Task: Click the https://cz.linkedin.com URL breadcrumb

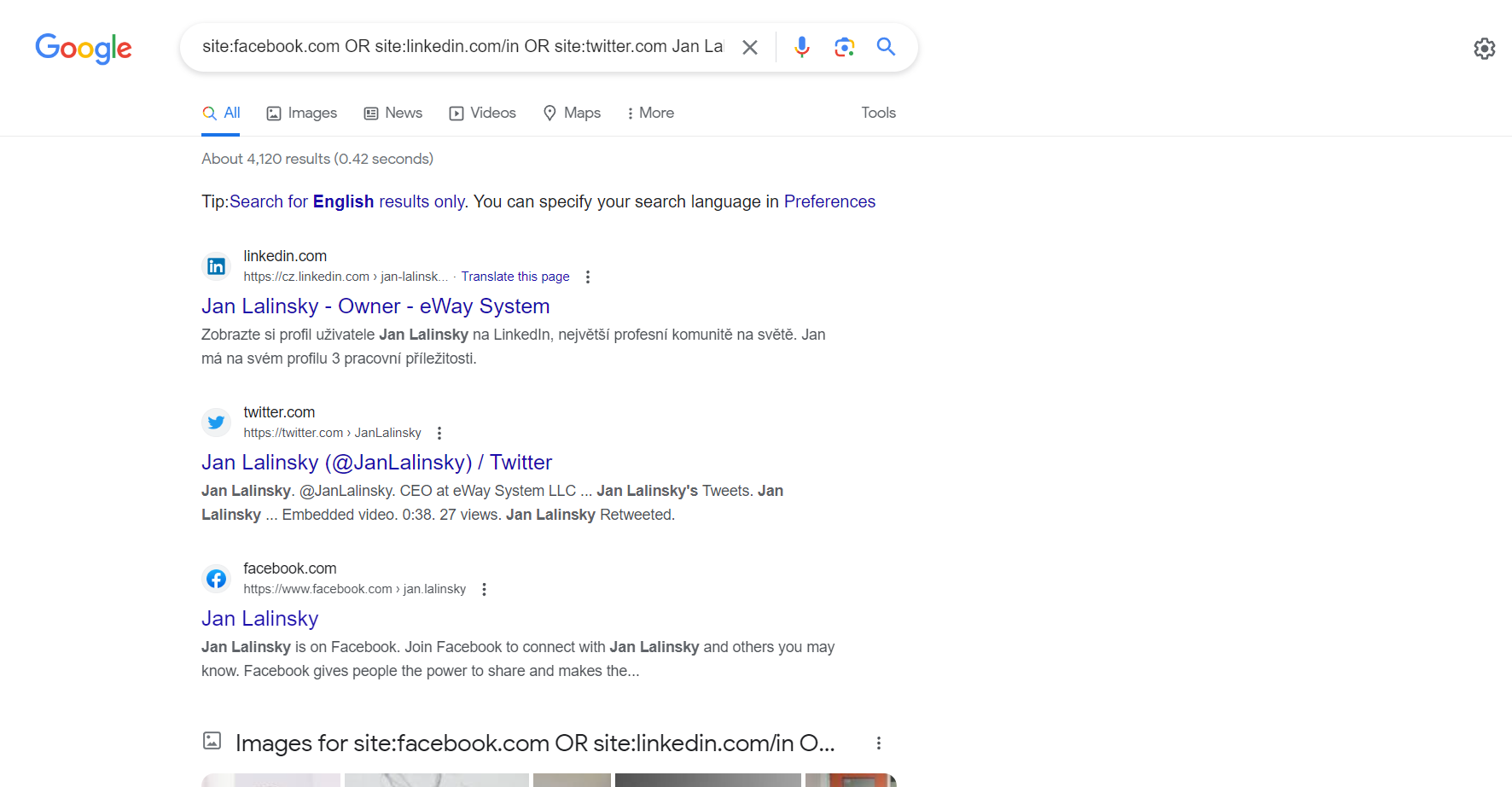Action: [x=346, y=277]
